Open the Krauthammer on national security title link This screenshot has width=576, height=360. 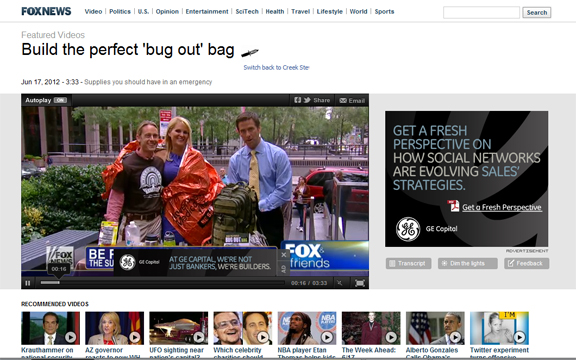click(47, 353)
